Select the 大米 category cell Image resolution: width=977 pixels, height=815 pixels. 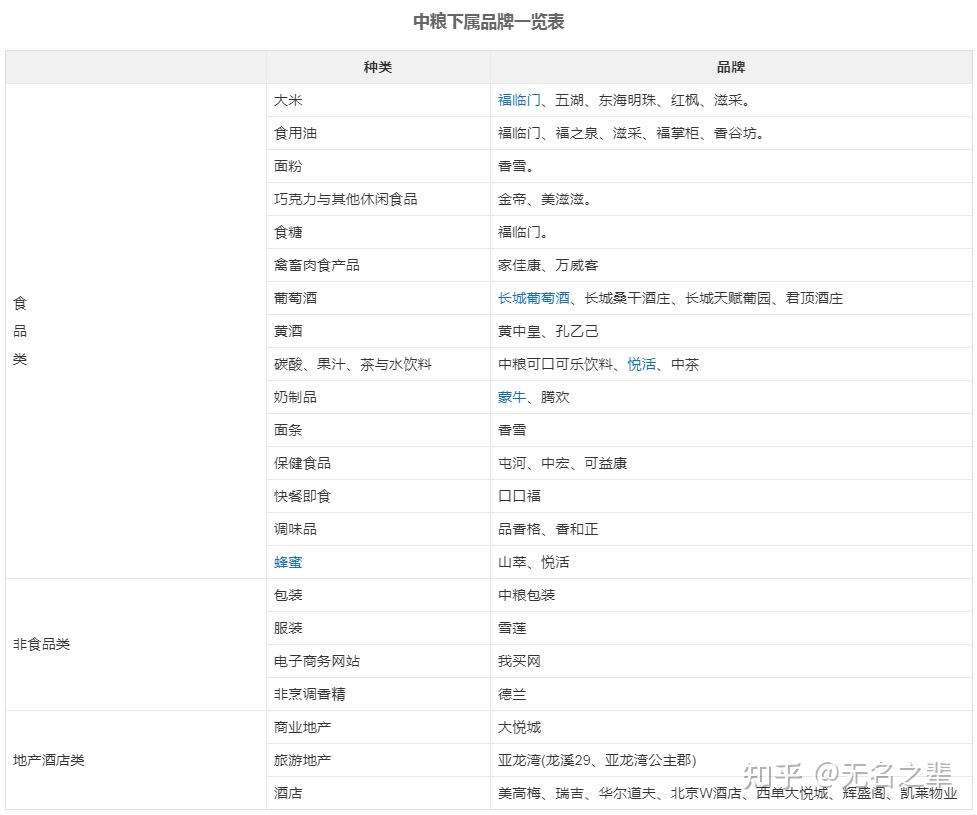click(x=378, y=100)
